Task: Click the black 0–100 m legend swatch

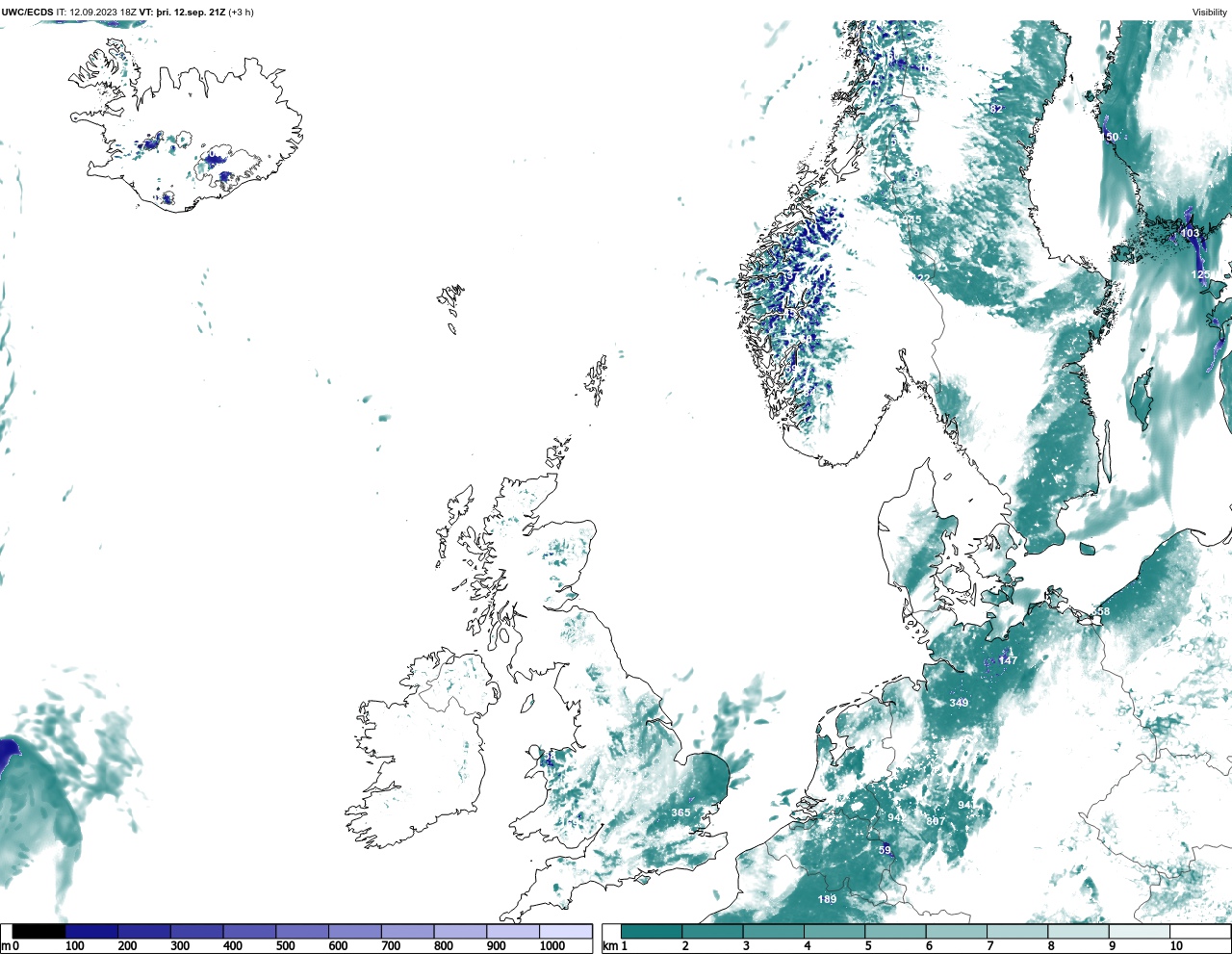Action: point(39,932)
